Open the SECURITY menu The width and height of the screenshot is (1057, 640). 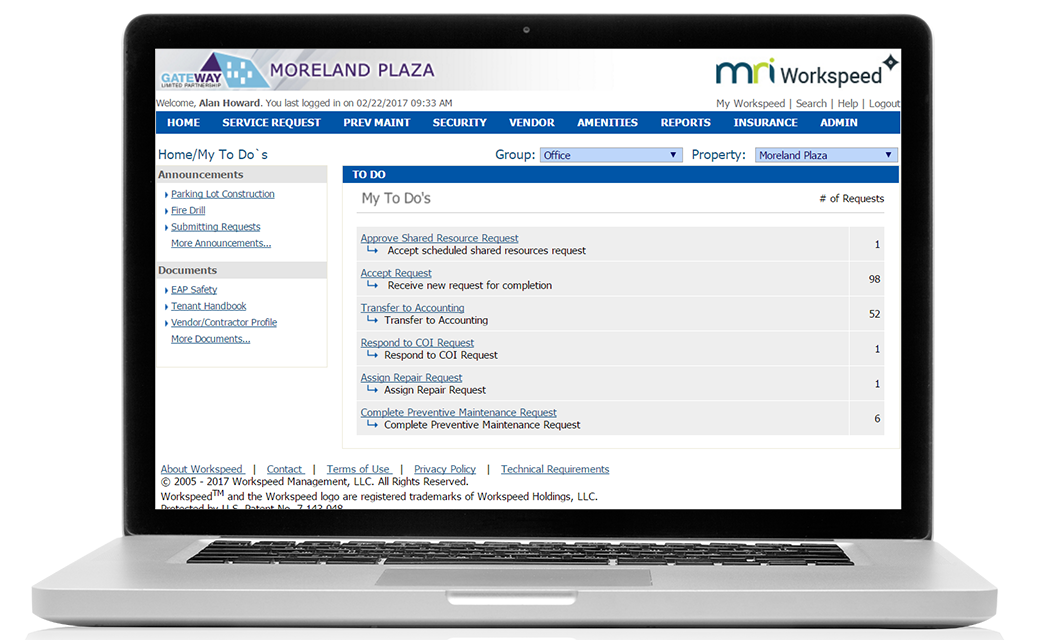[460, 123]
